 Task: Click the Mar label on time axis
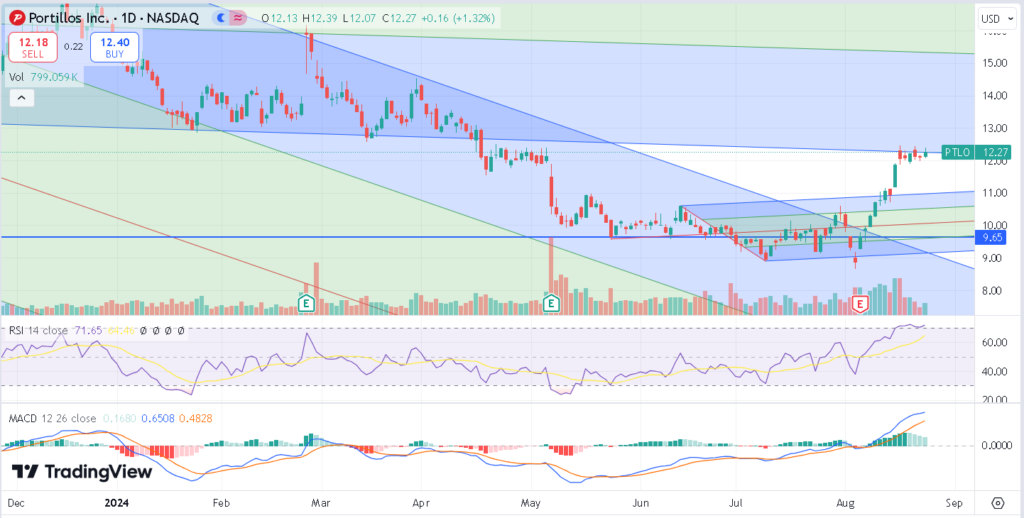point(320,504)
